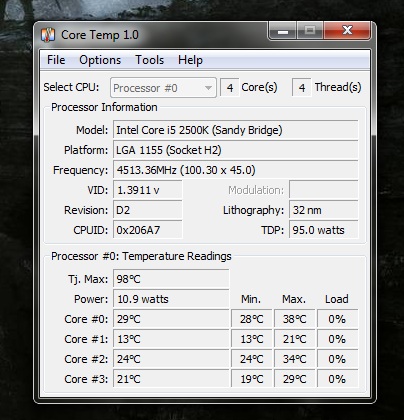The image size is (404, 420).
Task: Click Core #3 maximum temperature 29°C
Action: [x=294, y=379]
